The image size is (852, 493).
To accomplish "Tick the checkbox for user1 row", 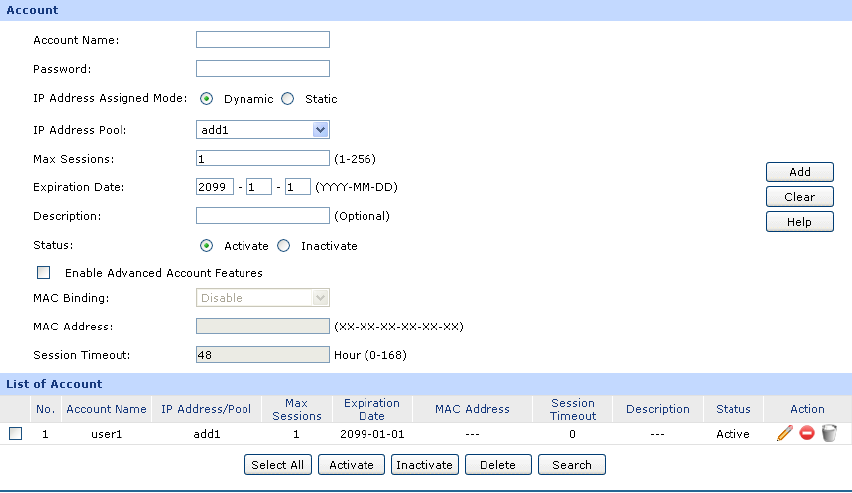I will point(16,434).
